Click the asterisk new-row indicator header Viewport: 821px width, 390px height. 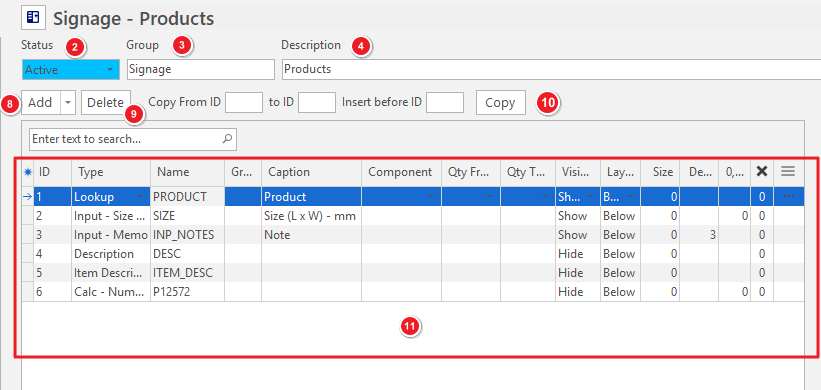pos(28,172)
